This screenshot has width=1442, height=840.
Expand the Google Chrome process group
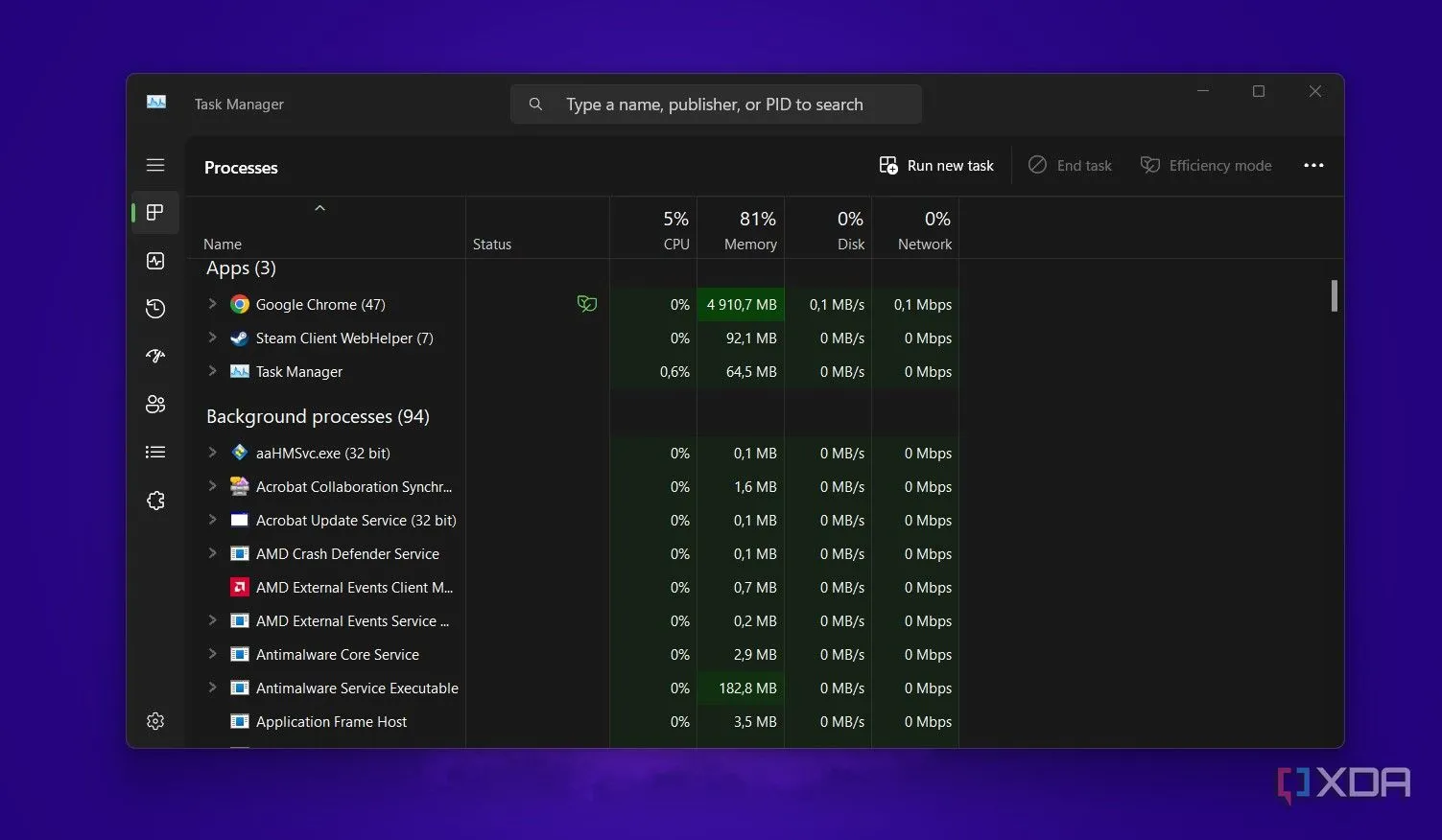click(x=212, y=304)
